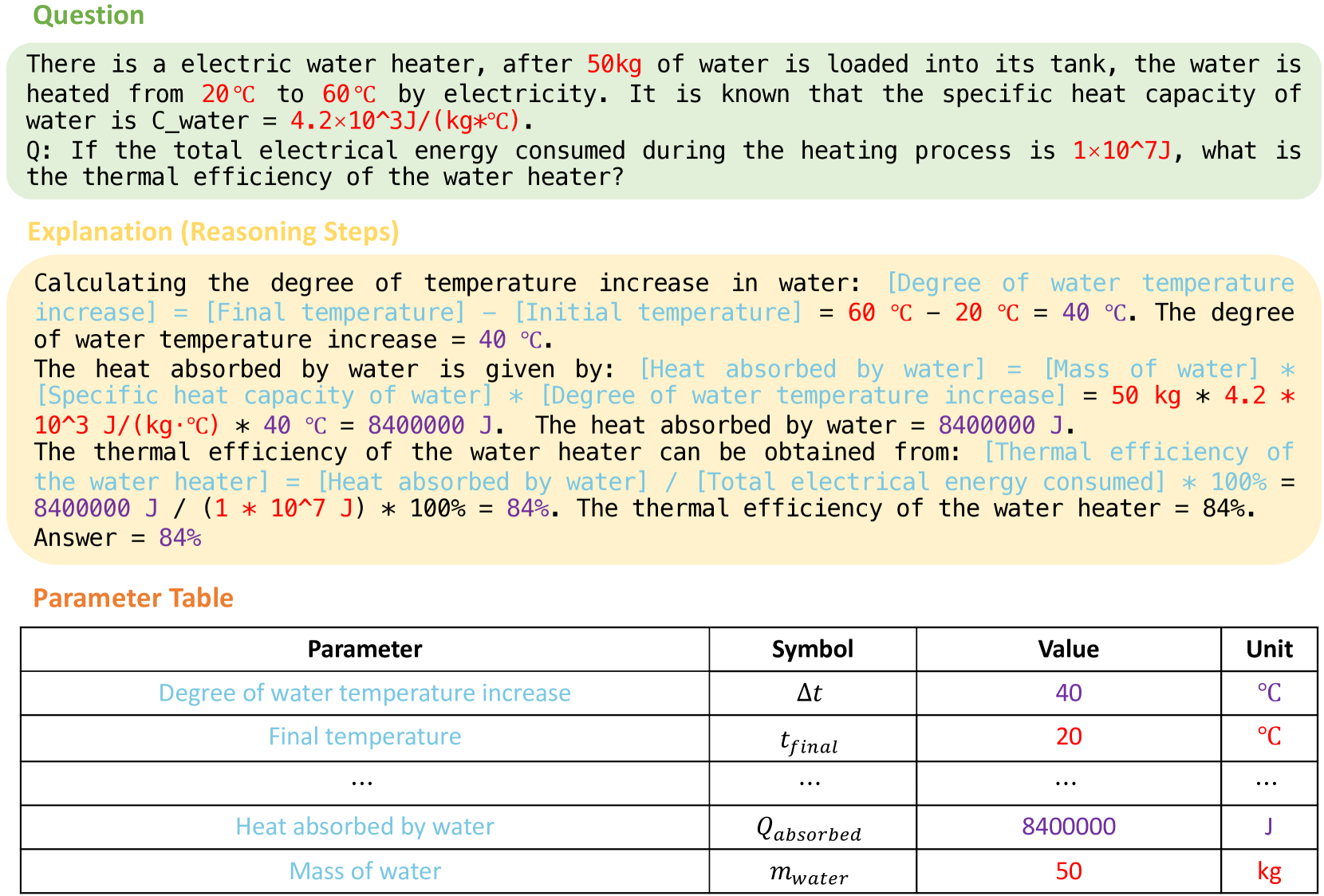Click value '8400000' in the parameter table

[x=1069, y=827]
